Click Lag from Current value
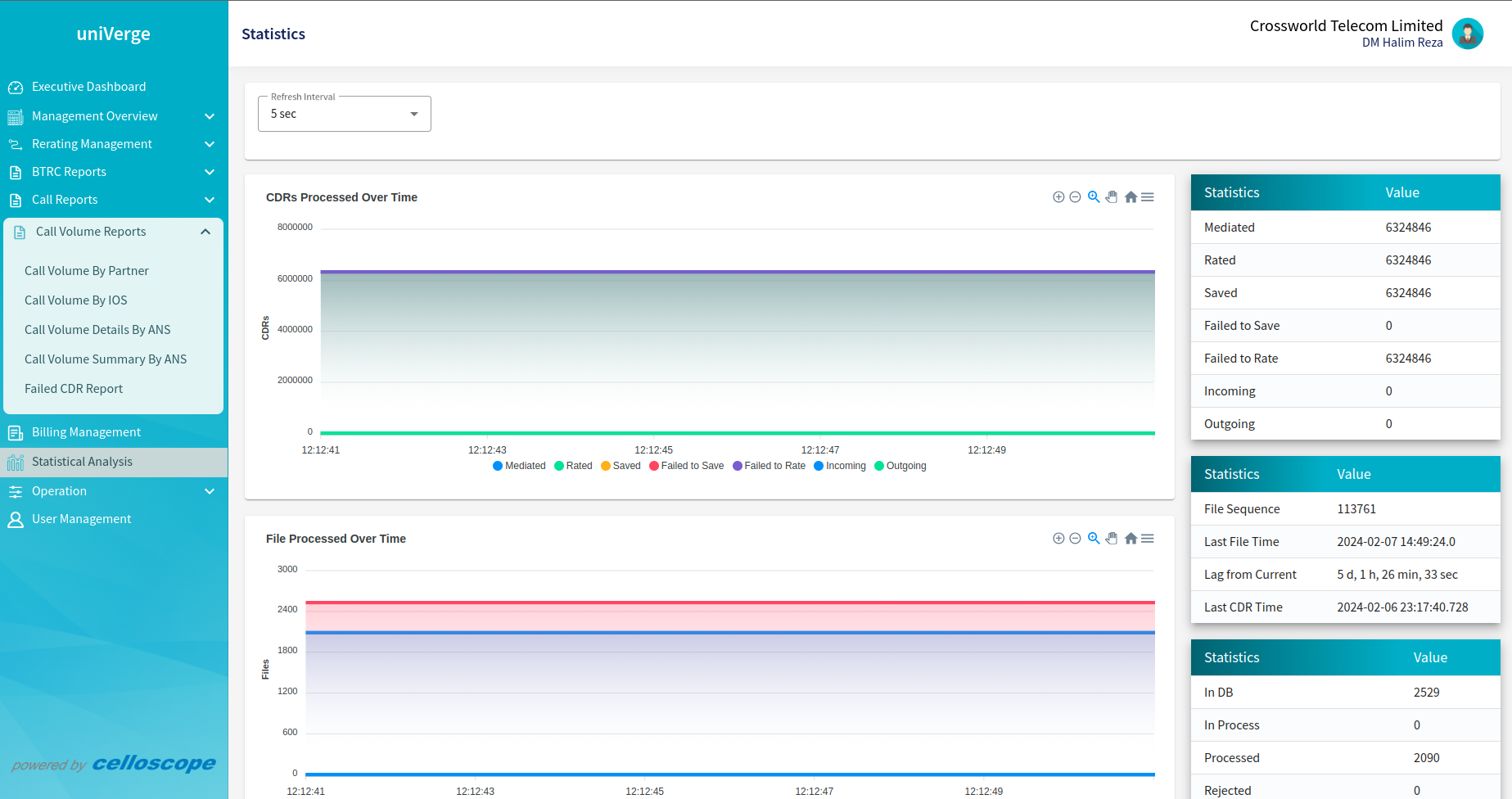This screenshot has width=1512, height=799. [1397, 575]
